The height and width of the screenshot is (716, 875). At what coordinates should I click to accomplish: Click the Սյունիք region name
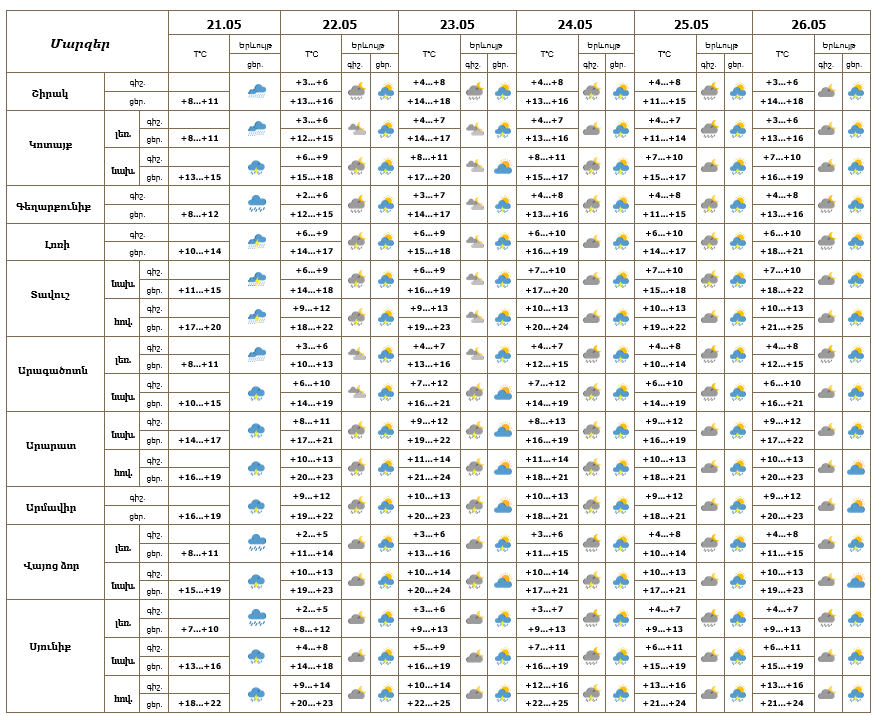(x=50, y=647)
